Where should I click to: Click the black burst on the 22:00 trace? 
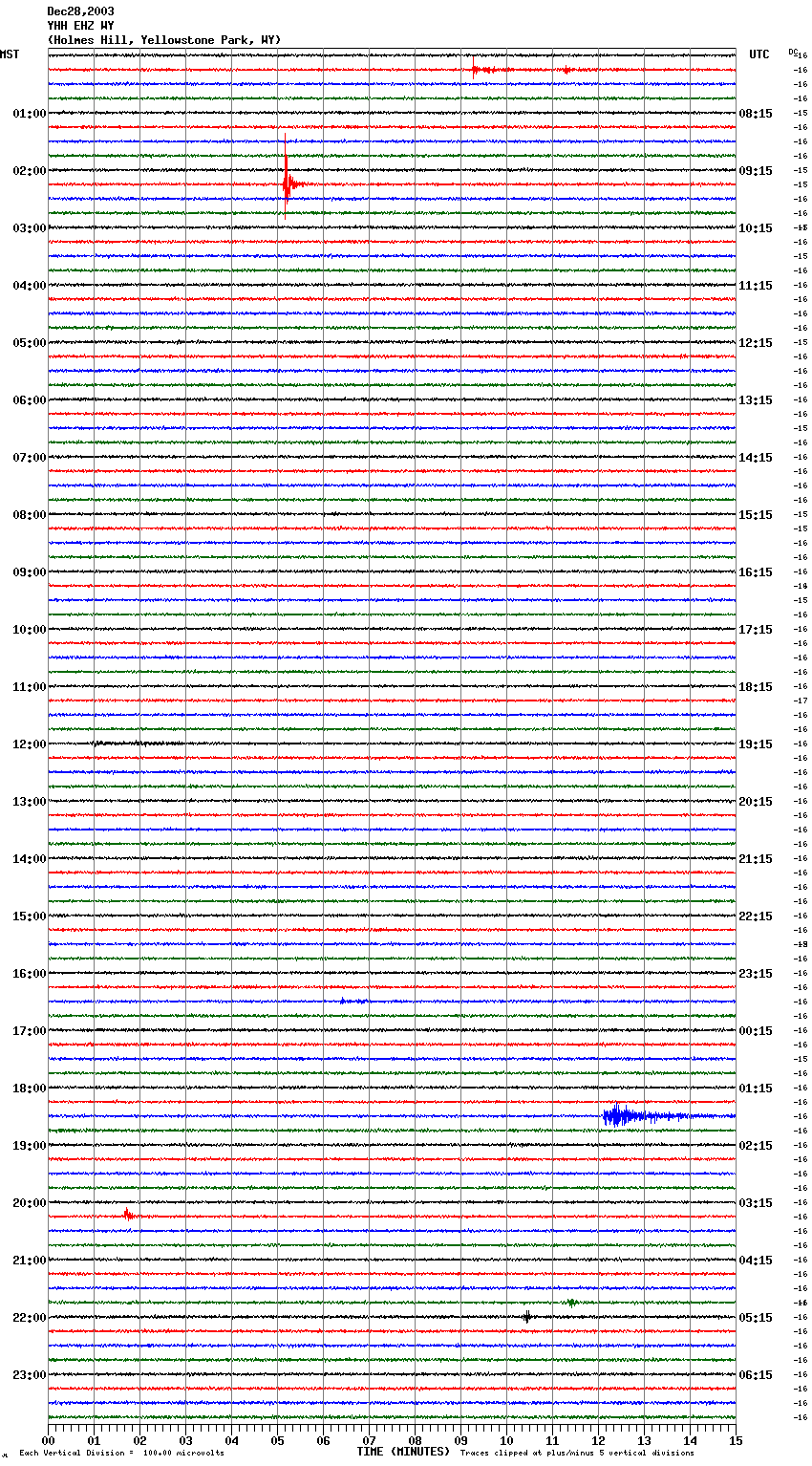coord(527,1316)
